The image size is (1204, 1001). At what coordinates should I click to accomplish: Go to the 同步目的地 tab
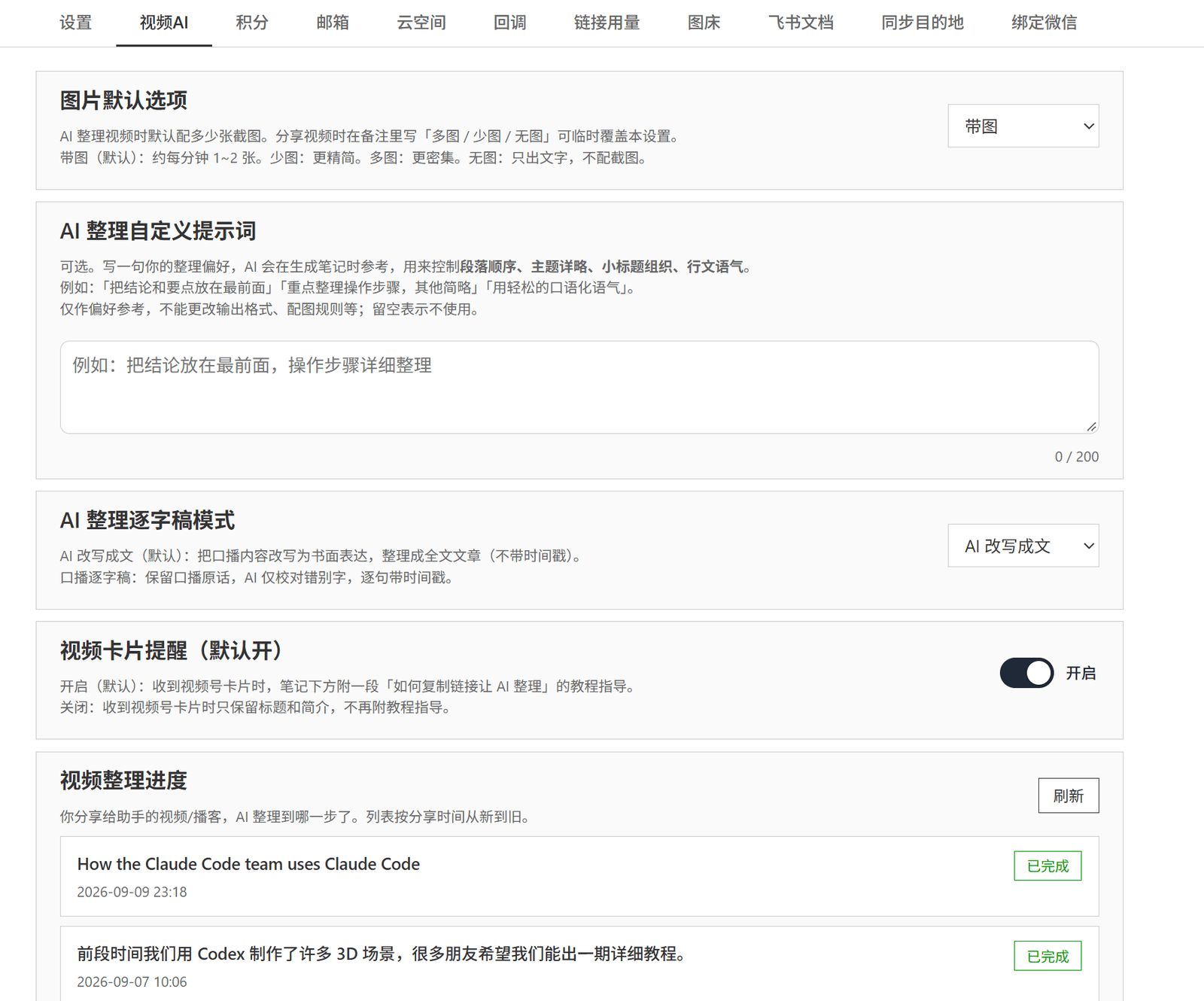pyautogui.click(x=923, y=23)
